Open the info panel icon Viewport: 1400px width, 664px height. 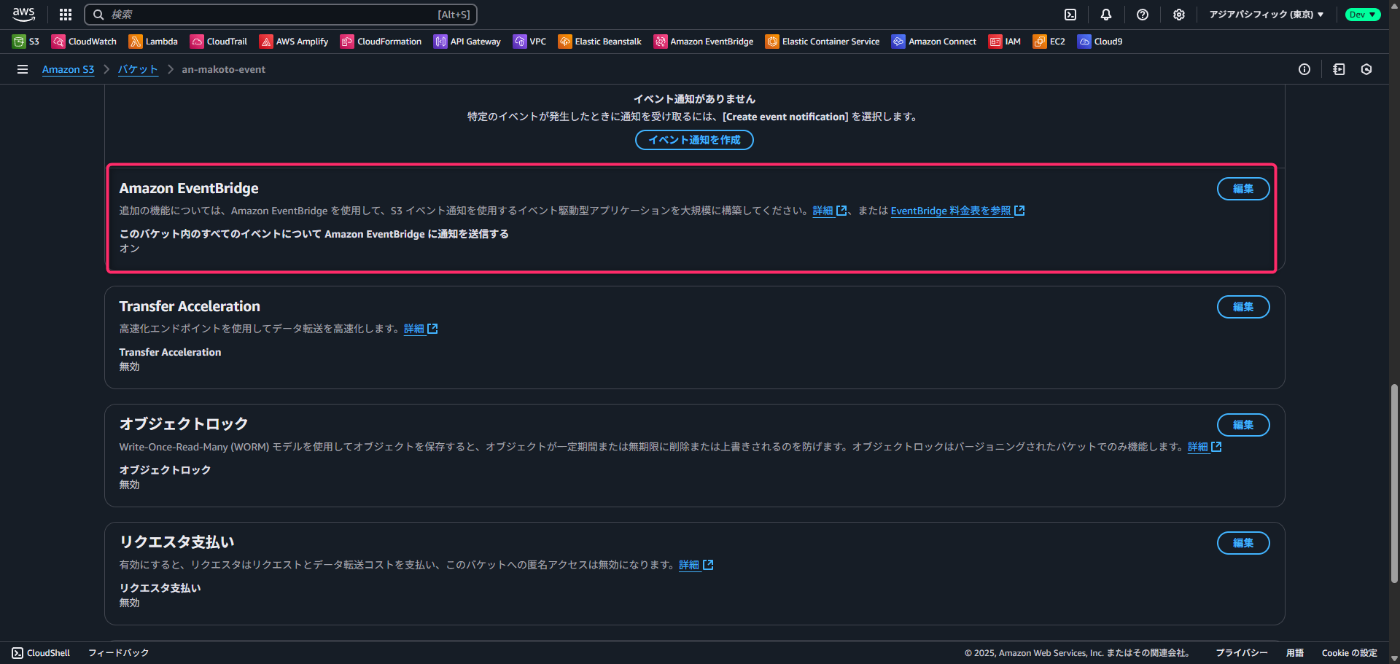(x=1304, y=70)
